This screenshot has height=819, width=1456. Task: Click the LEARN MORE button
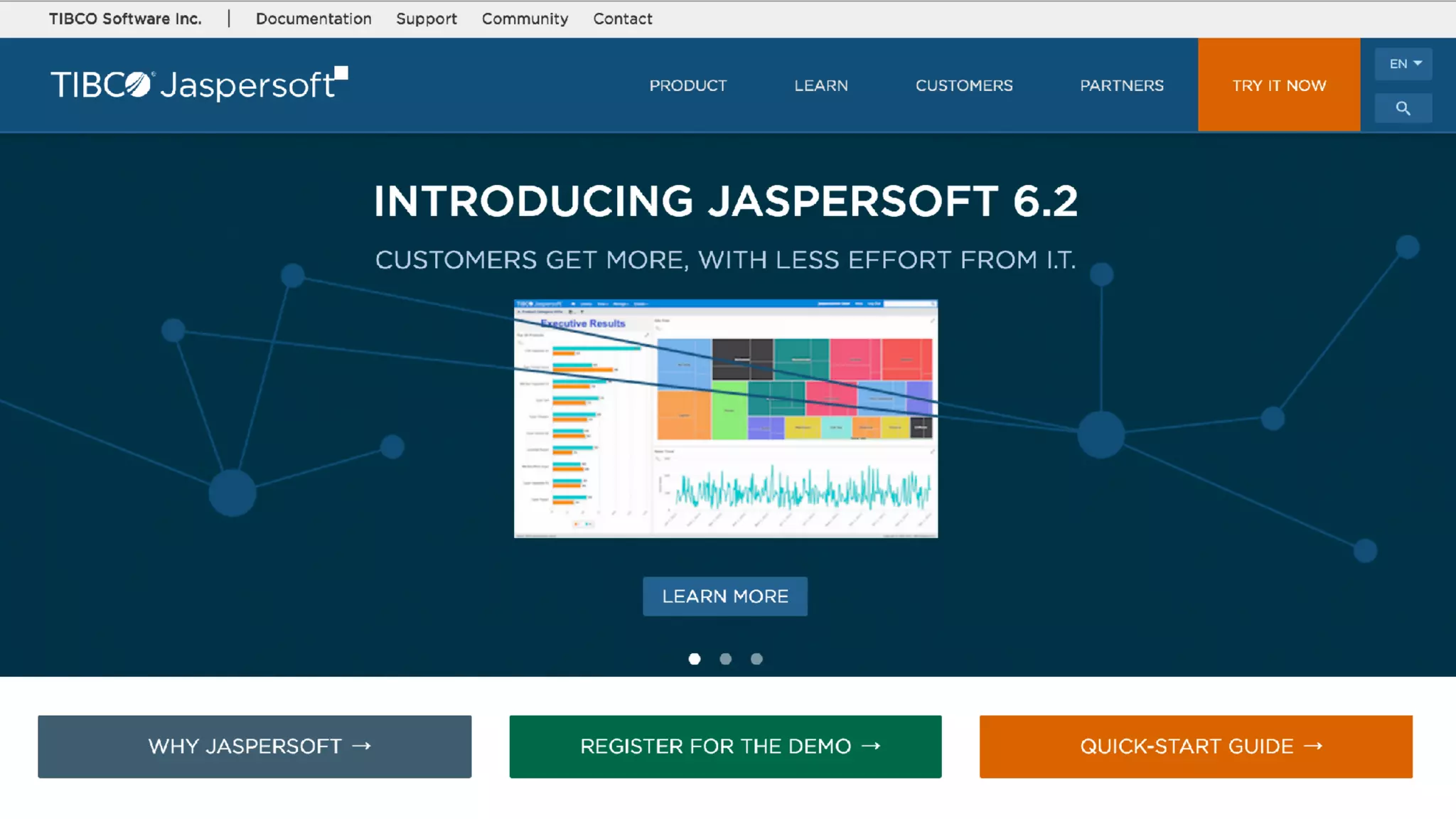coord(724,596)
